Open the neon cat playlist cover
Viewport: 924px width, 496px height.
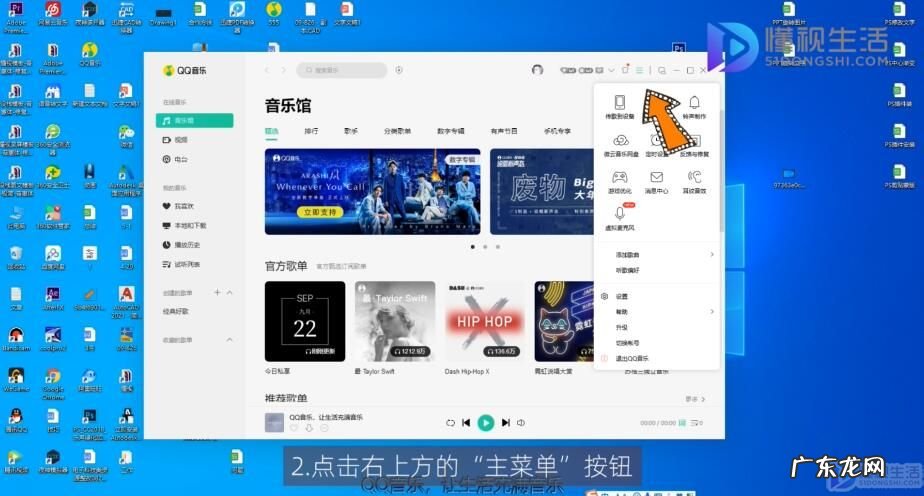point(564,321)
